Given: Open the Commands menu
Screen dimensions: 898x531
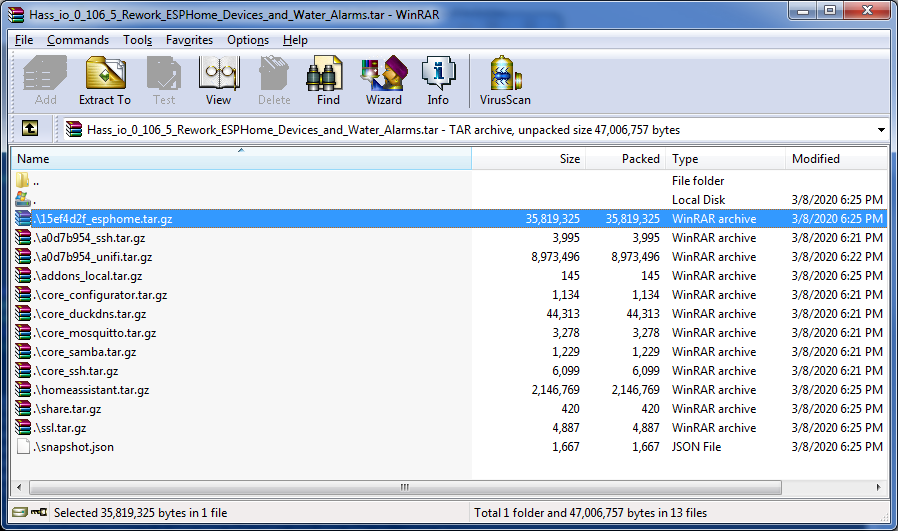Looking at the screenshot, I should (x=78, y=40).
